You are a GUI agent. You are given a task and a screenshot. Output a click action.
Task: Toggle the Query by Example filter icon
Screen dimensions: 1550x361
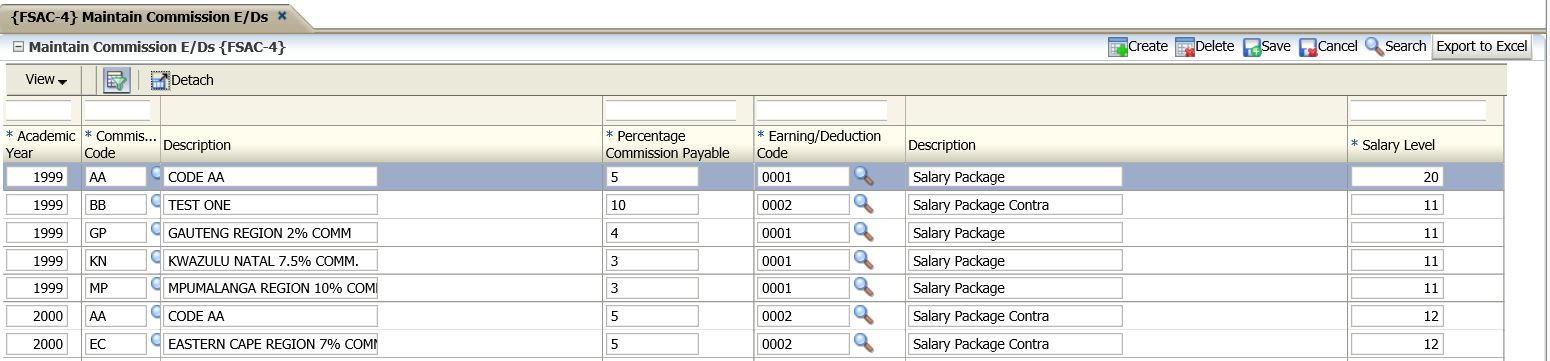[x=118, y=80]
